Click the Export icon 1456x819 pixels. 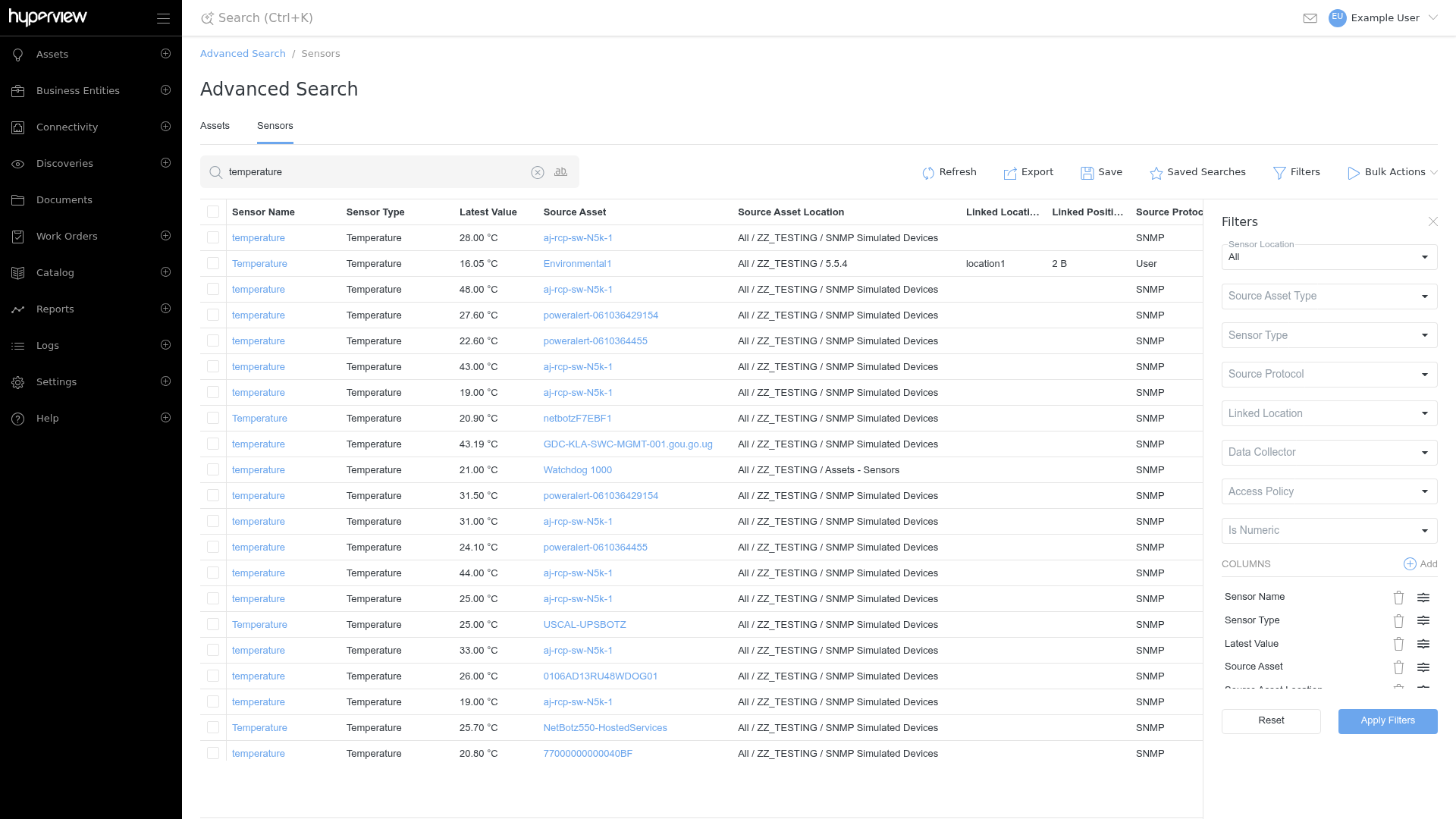[x=1010, y=173]
